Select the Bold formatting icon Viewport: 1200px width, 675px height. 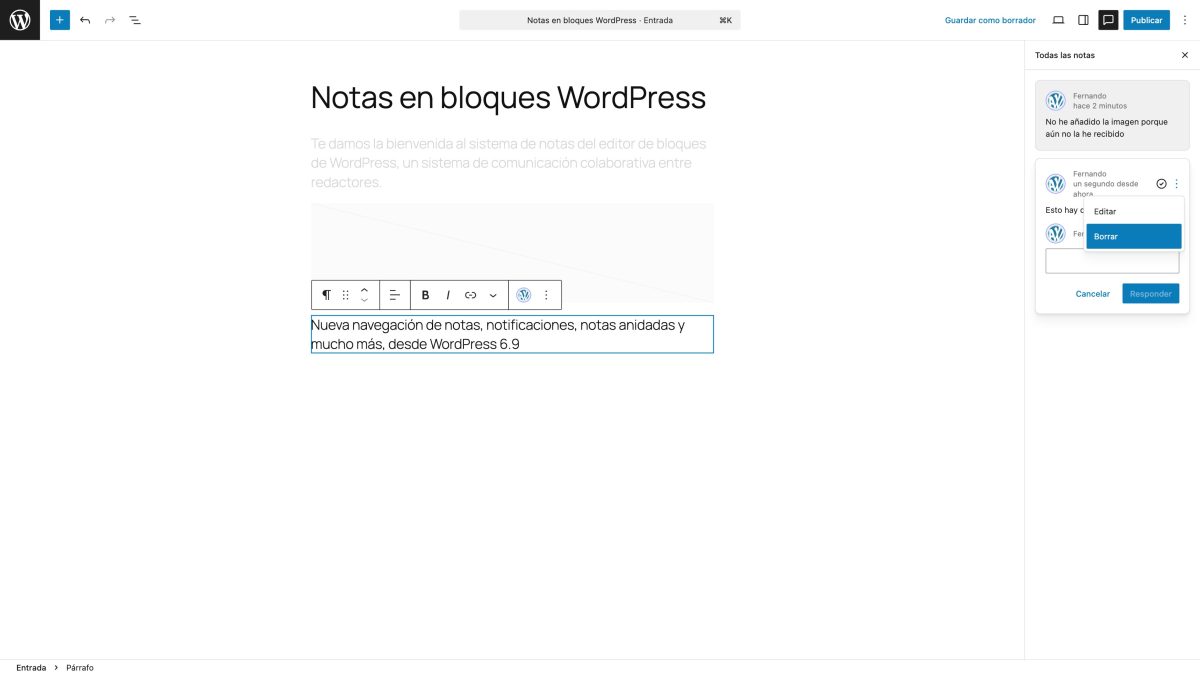click(x=425, y=295)
